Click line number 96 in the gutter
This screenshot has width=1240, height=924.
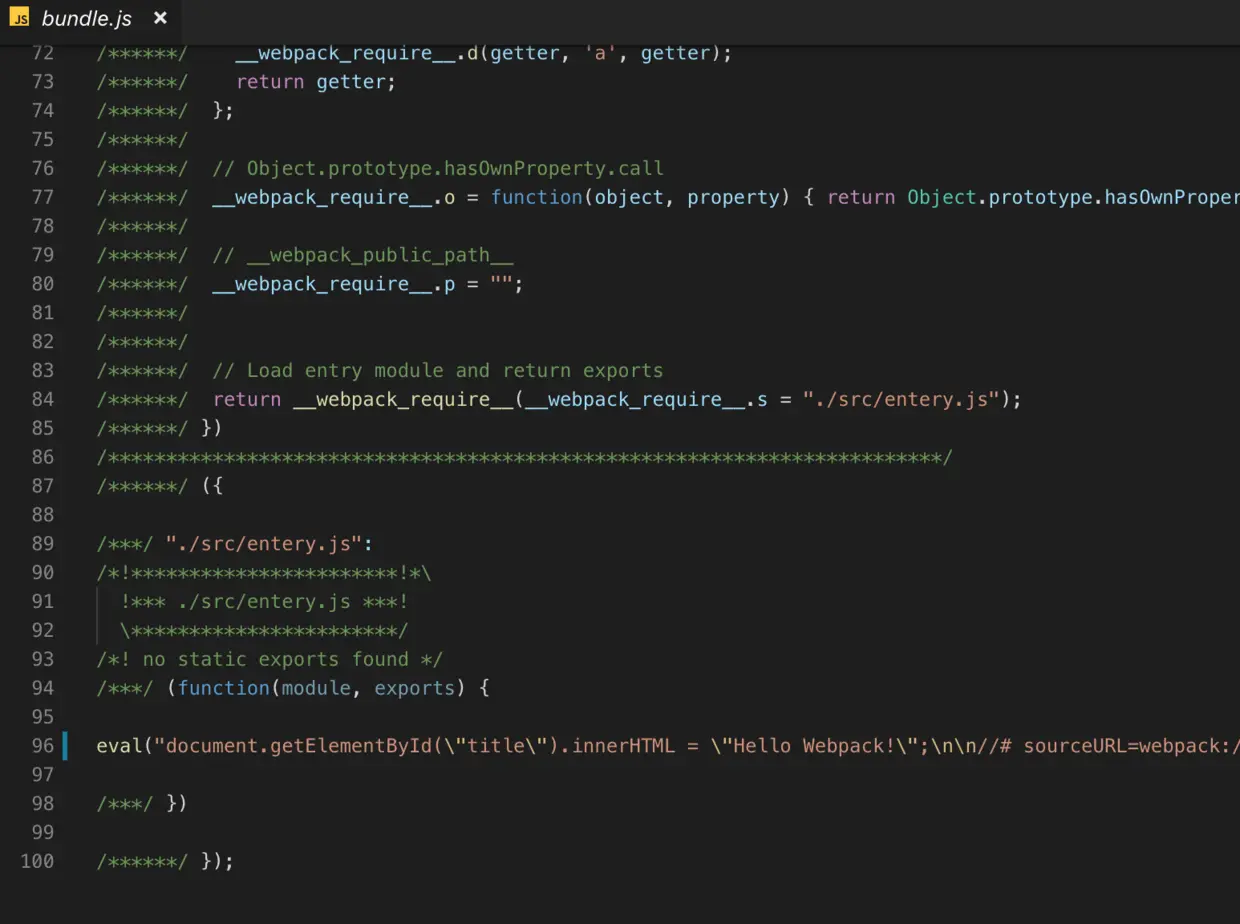point(43,746)
